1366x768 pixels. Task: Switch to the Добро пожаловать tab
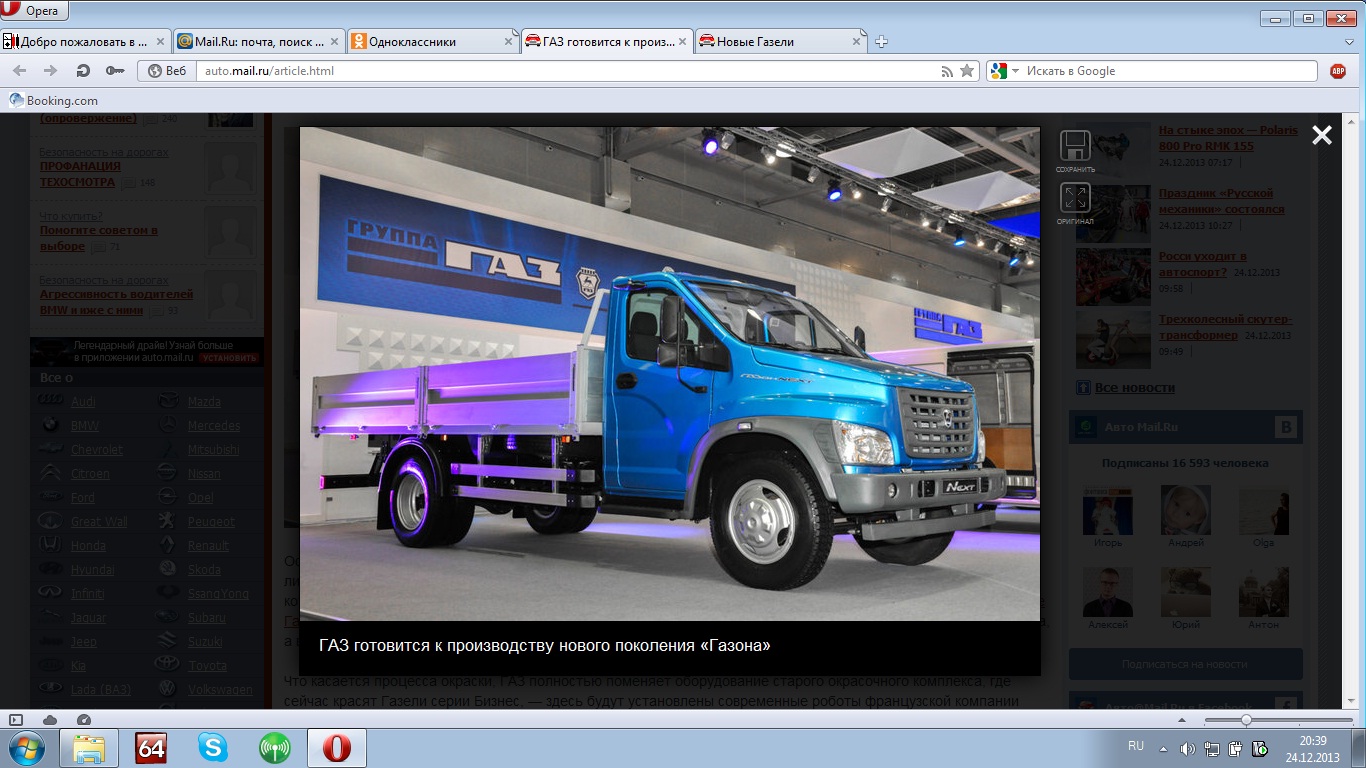point(86,42)
